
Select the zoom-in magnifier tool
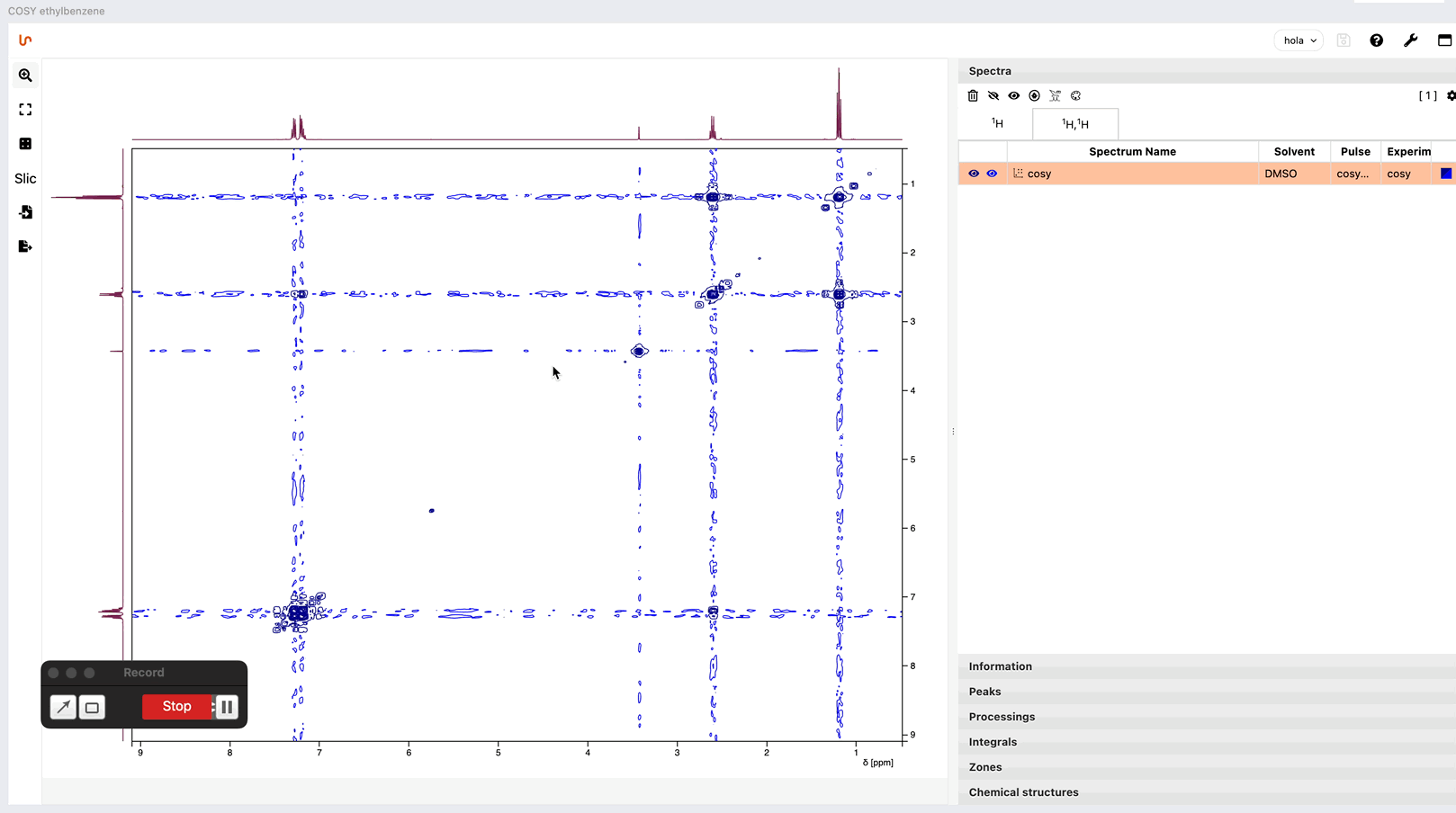pos(25,76)
